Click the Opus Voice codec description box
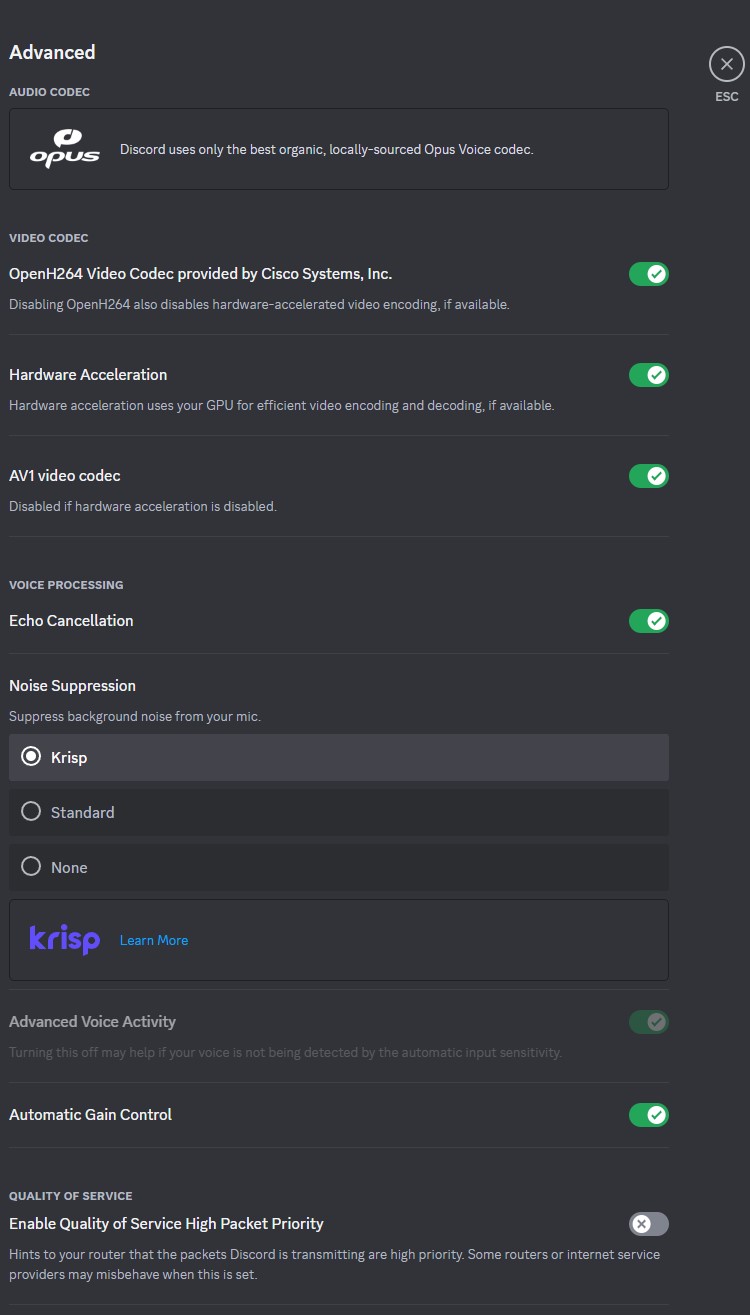 [339, 149]
